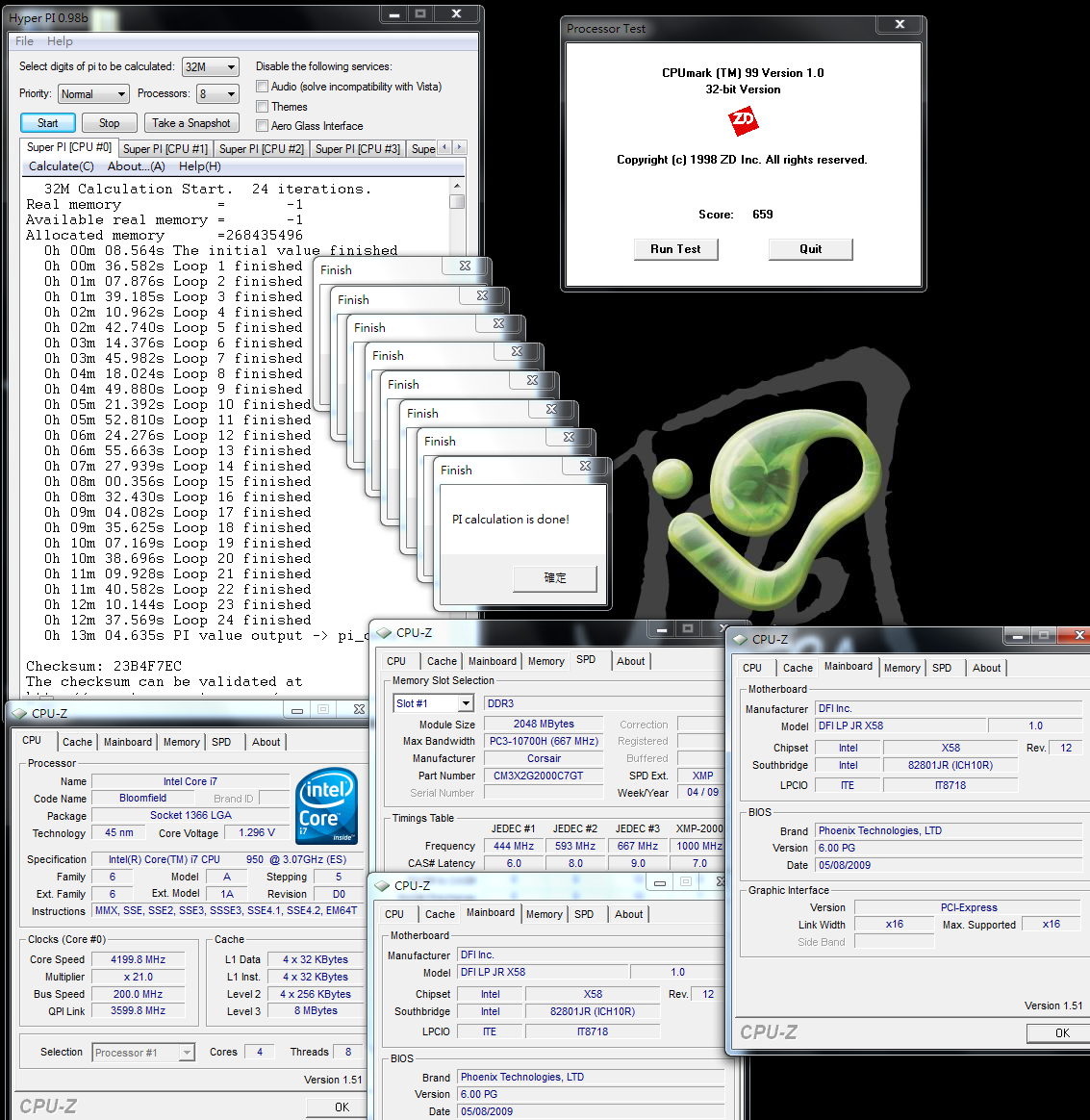Image resolution: width=1090 pixels, height=1120 pixels.
Task: Click the Module Size 2048 MBytes value
Action: pyautogui.click(x=543, y=725)
